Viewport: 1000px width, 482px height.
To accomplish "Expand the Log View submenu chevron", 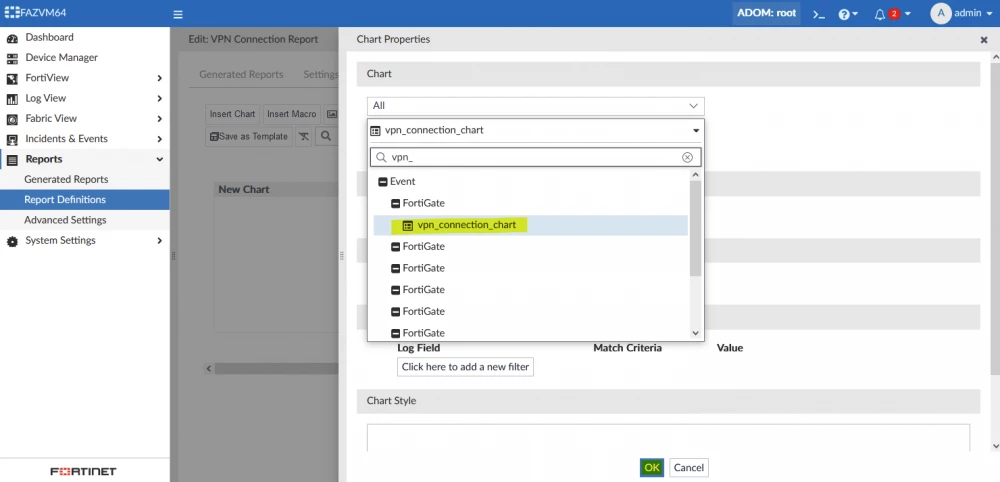I will (159, 99).
